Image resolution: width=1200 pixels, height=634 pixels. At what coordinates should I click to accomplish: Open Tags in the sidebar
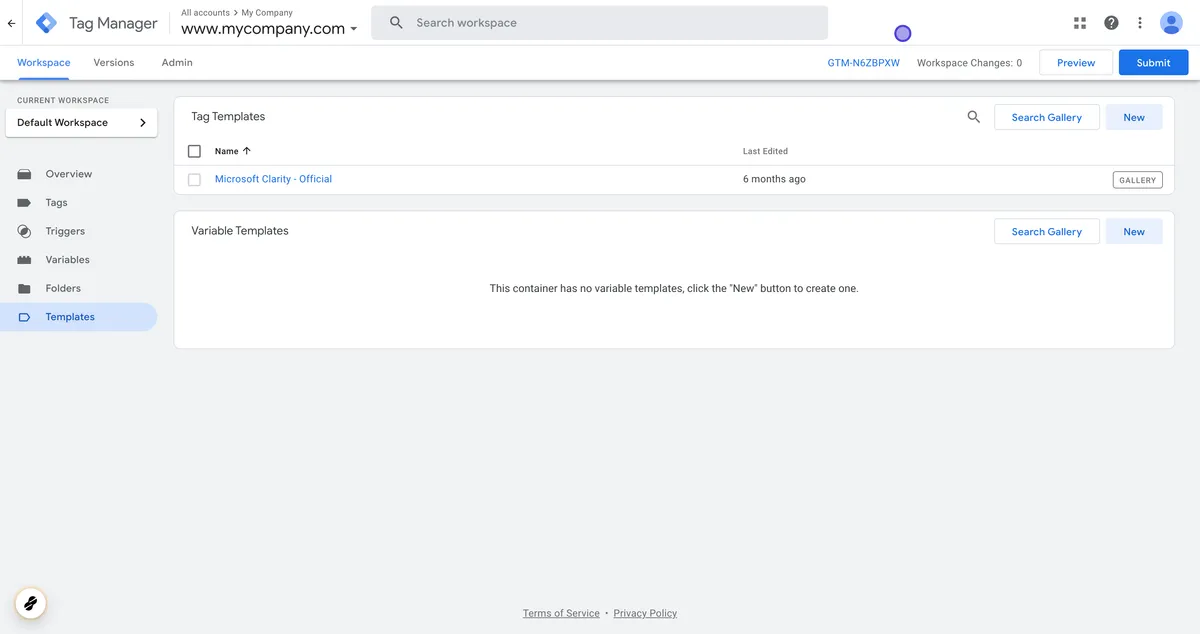tap(57, 203)
